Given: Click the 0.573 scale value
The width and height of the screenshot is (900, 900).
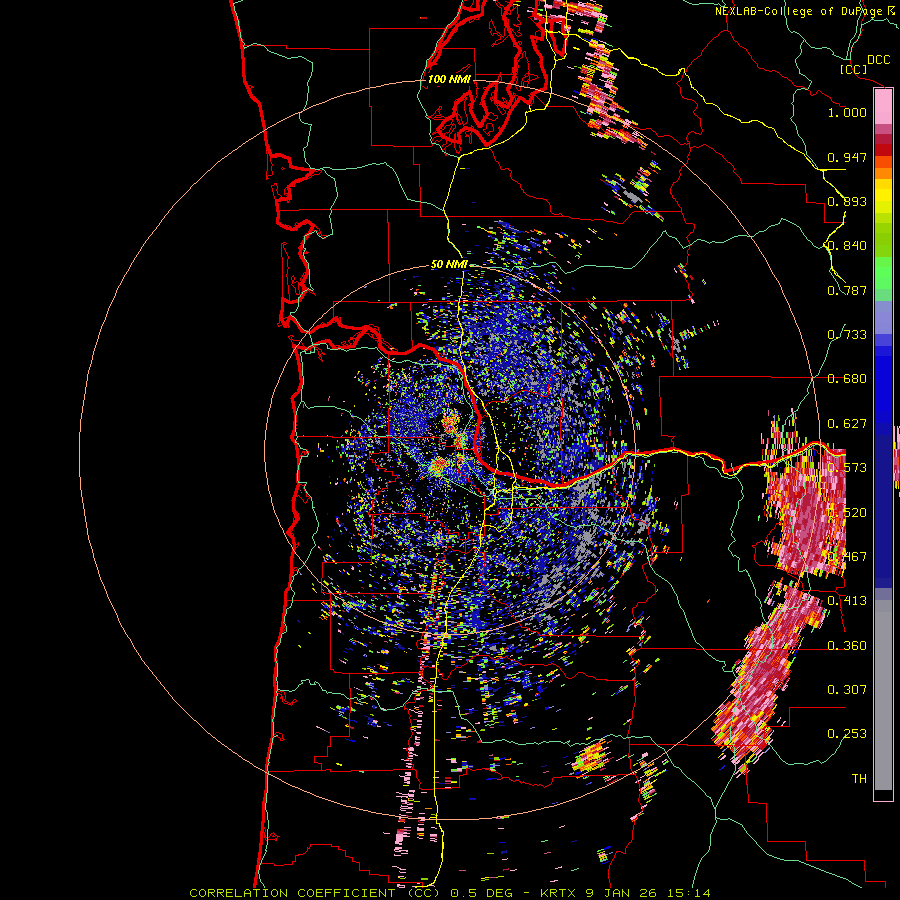Looking at the screenshot, I should tap(847, 468).
